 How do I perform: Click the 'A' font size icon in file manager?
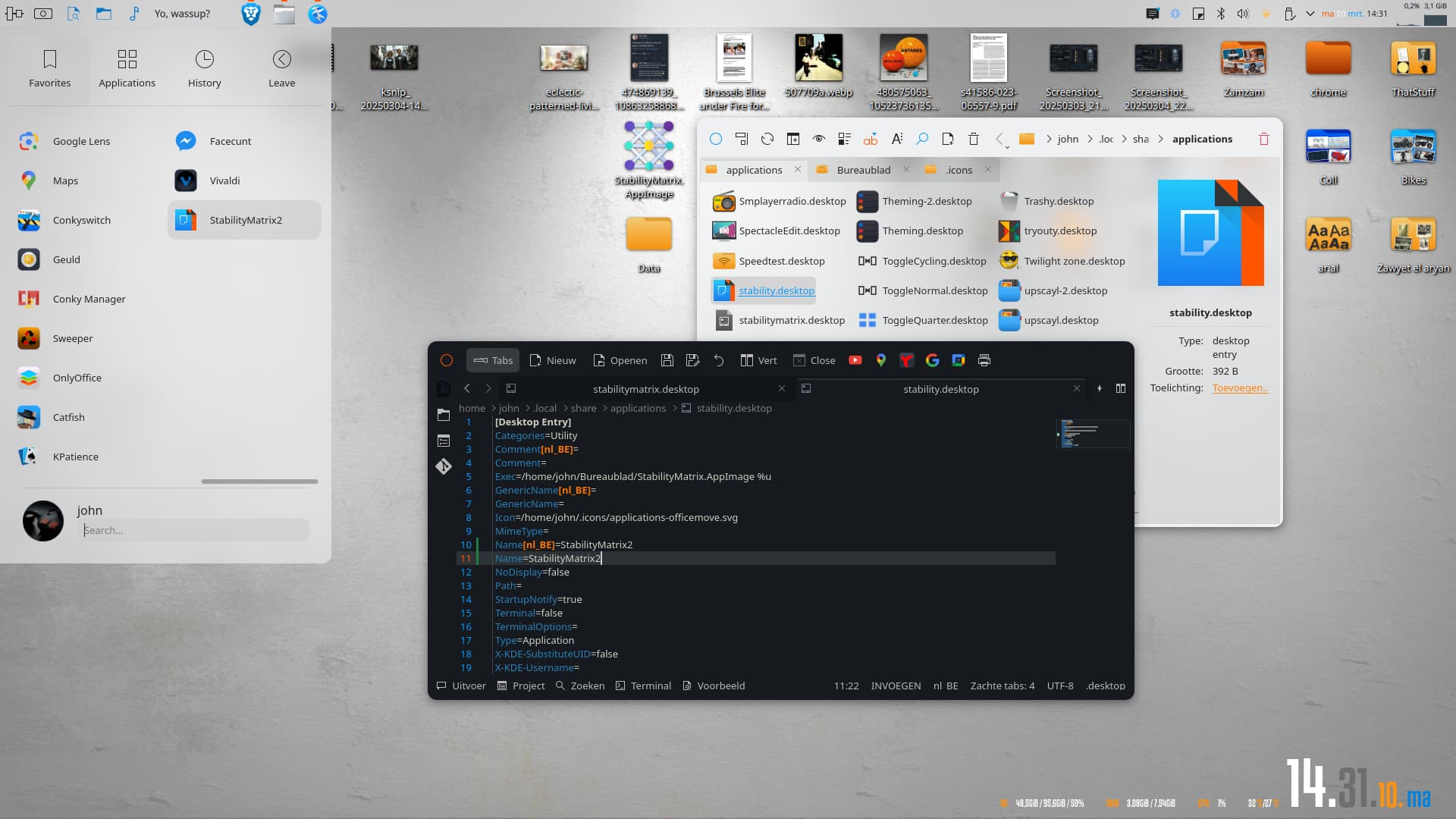pyautogui.click(x=896, y=139)
